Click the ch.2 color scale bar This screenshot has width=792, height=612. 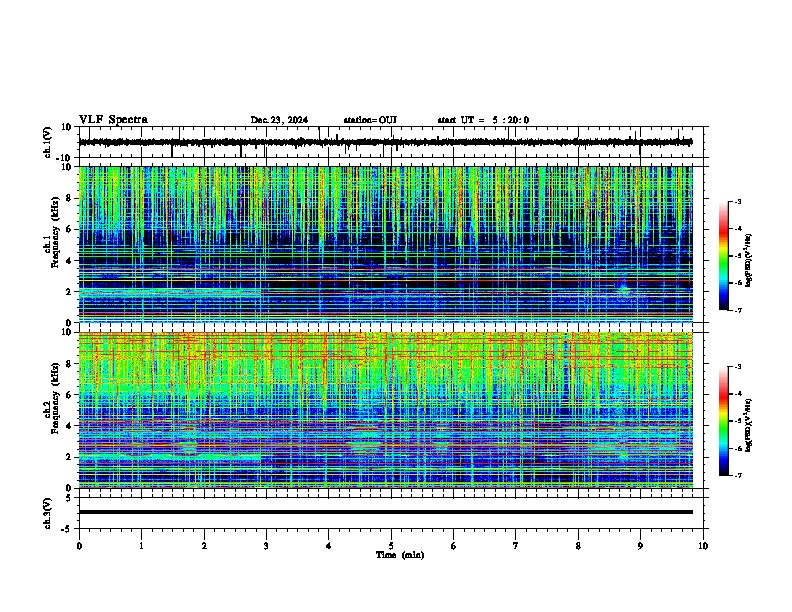724,421
